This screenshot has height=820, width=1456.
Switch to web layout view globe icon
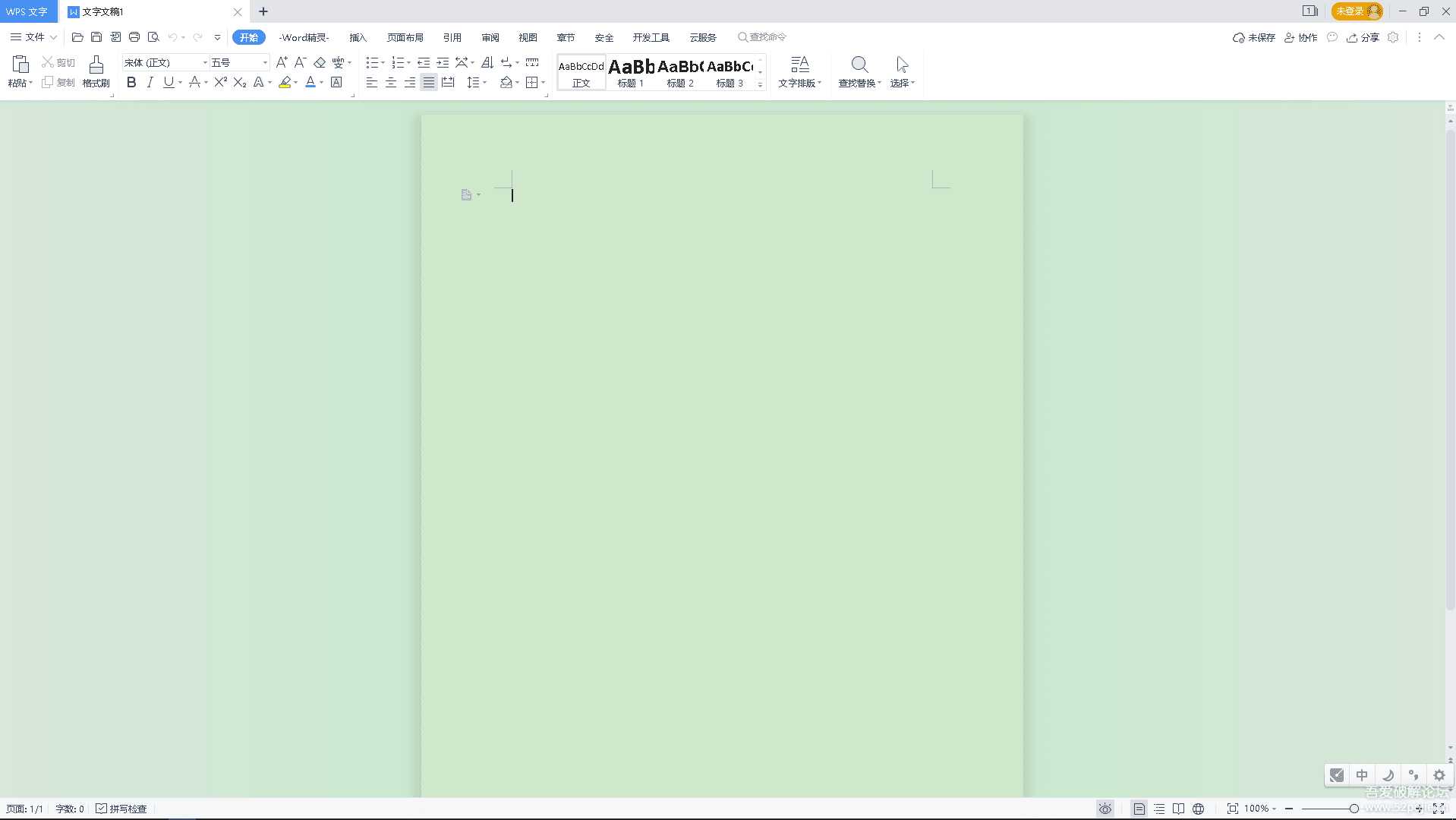(1198, 809)
